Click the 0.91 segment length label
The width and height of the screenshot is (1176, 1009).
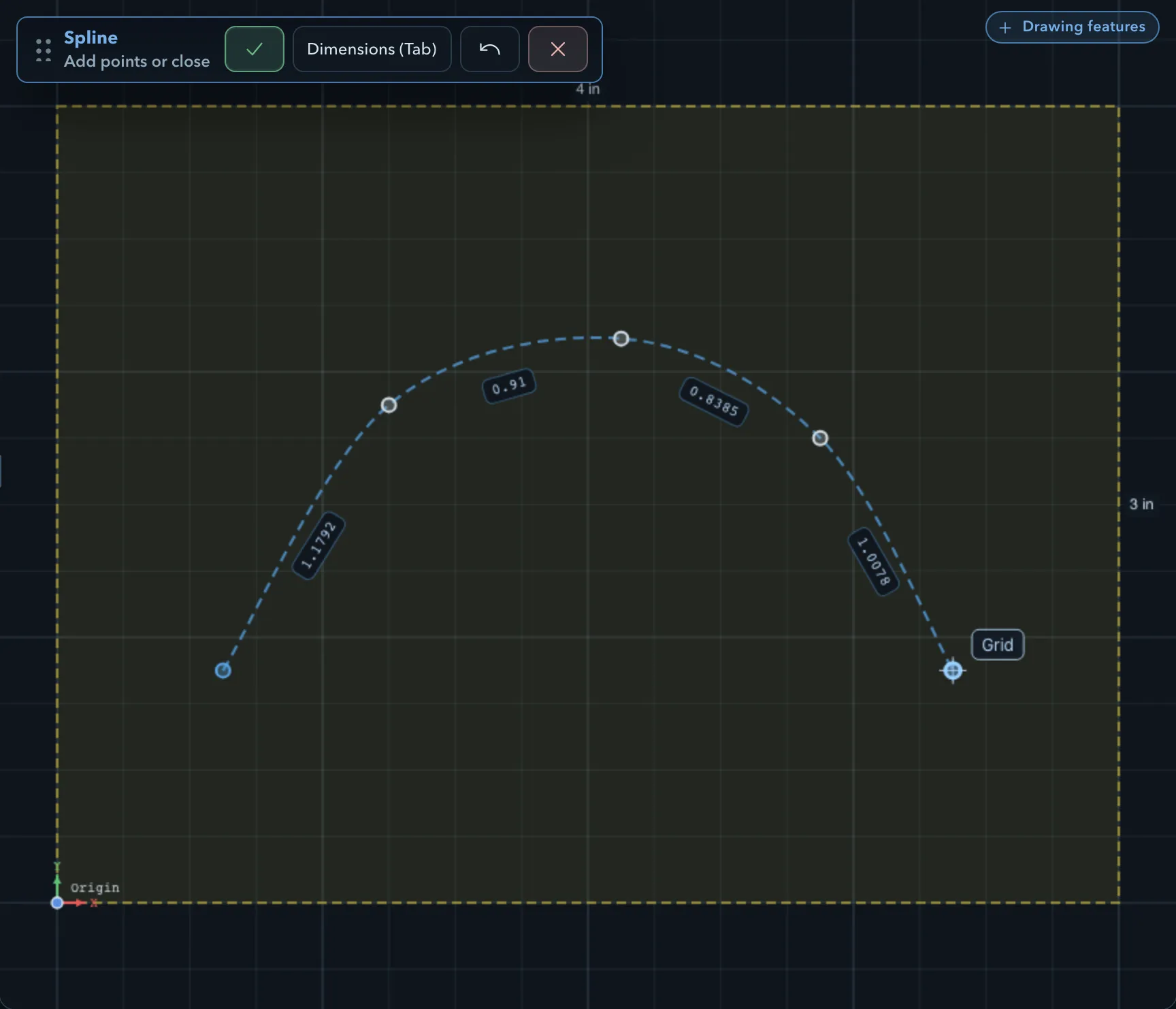pyautogui.click(x=509, y=386)
